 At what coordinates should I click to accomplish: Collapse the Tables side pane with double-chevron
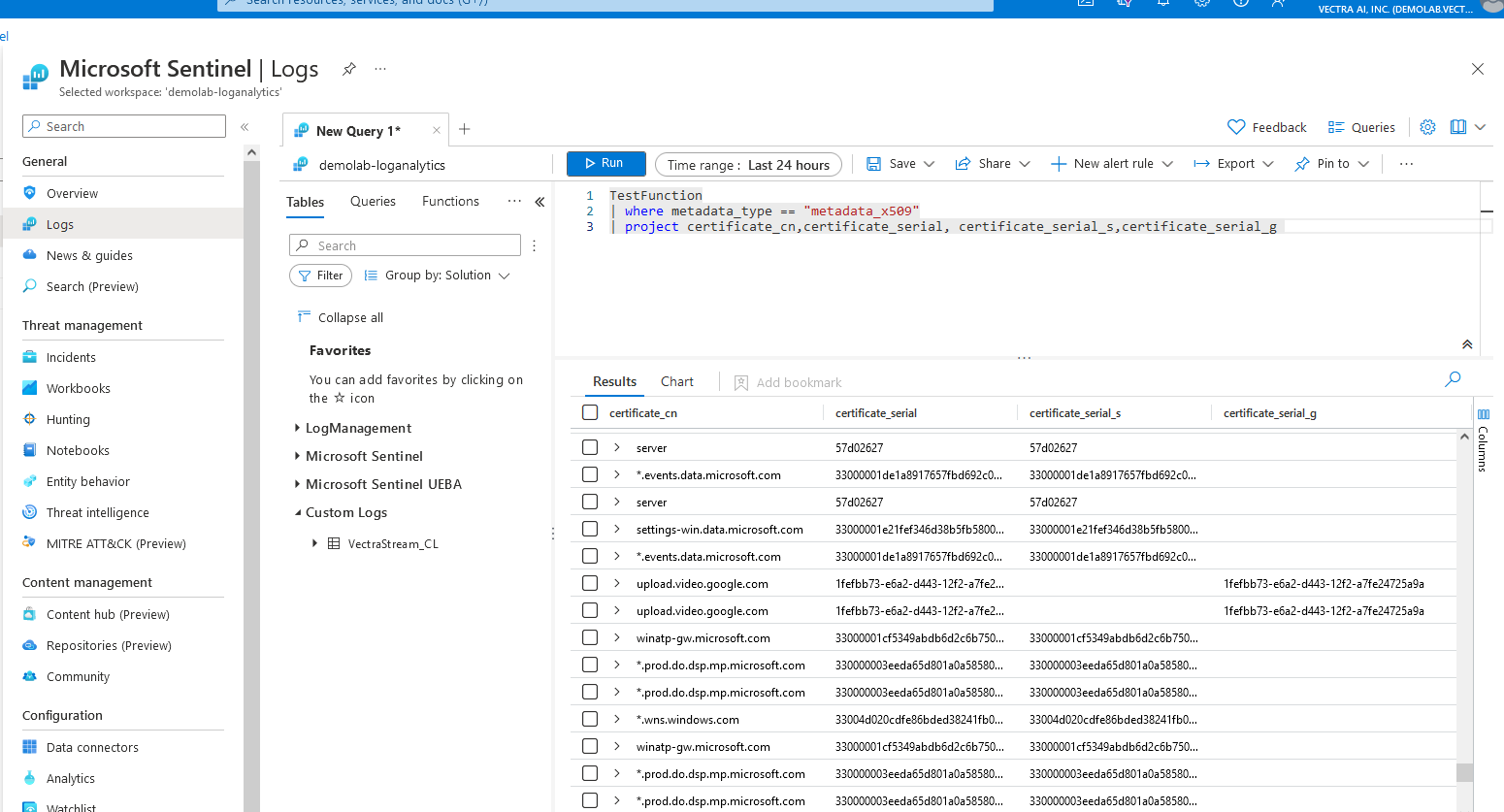[x=539, y=202]
